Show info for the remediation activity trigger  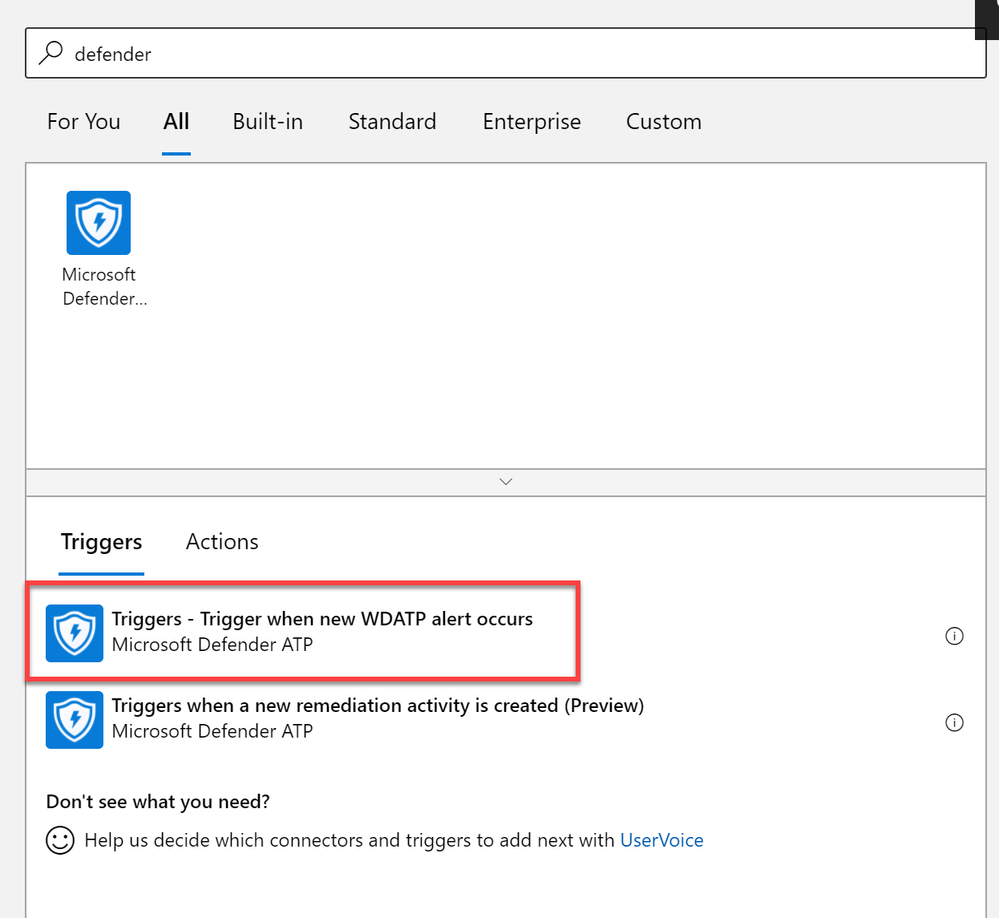(x=954, y=722)
